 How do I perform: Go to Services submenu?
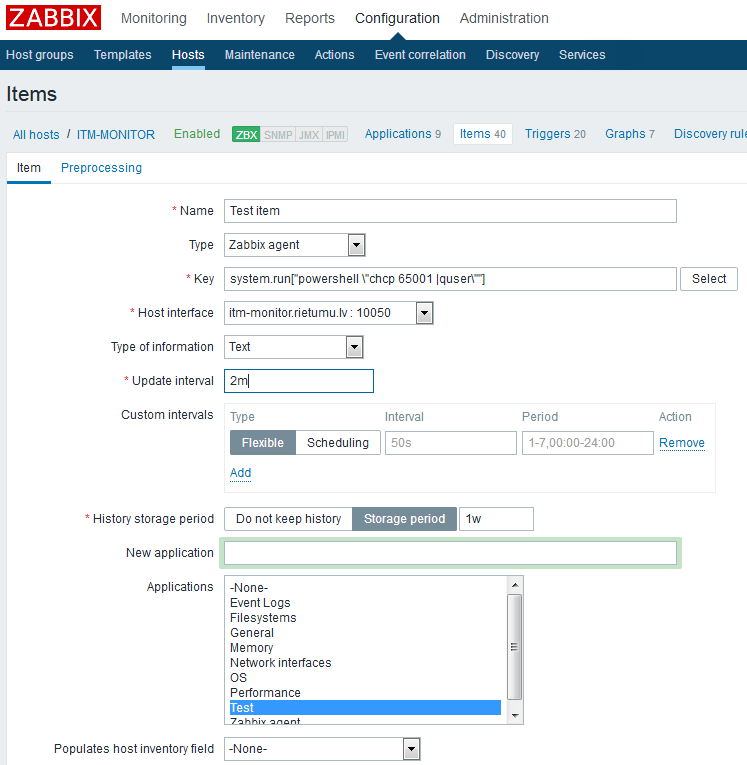[582, 55]
